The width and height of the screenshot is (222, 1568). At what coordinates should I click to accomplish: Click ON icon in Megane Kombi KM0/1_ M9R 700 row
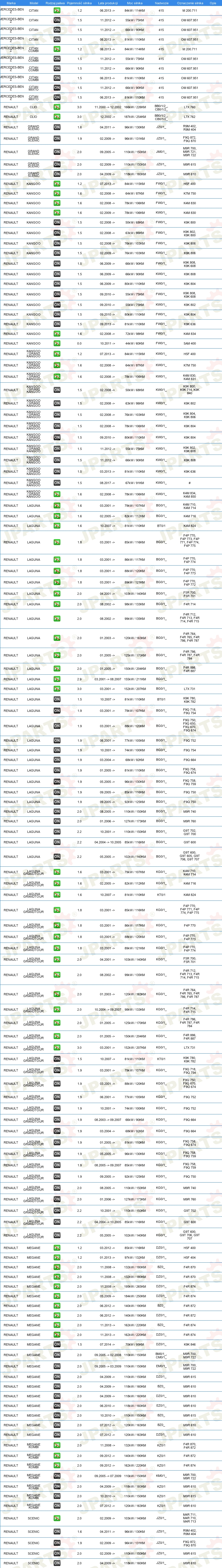(56, 1476)
